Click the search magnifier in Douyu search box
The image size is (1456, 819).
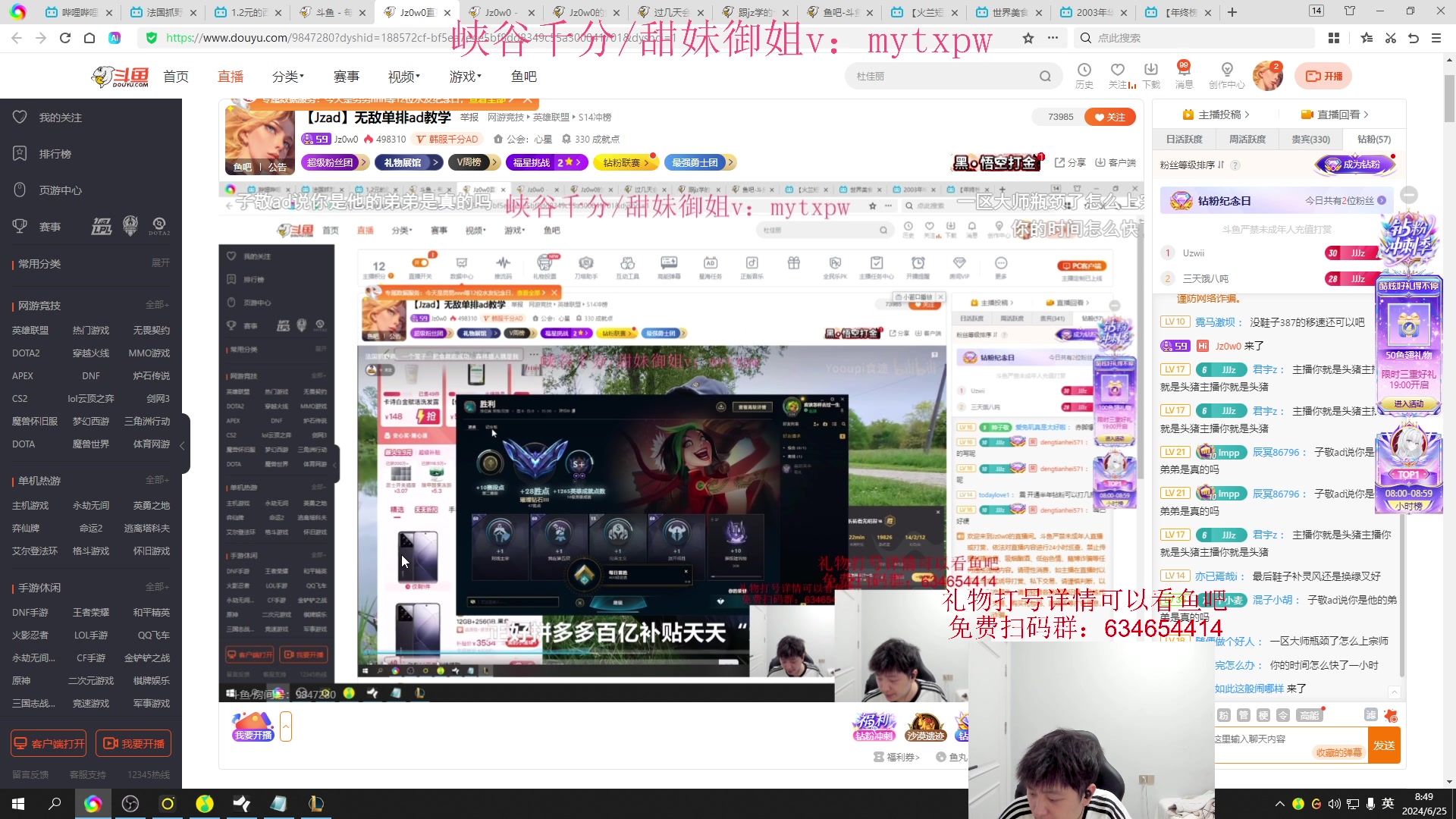(x=1045, y=76)
